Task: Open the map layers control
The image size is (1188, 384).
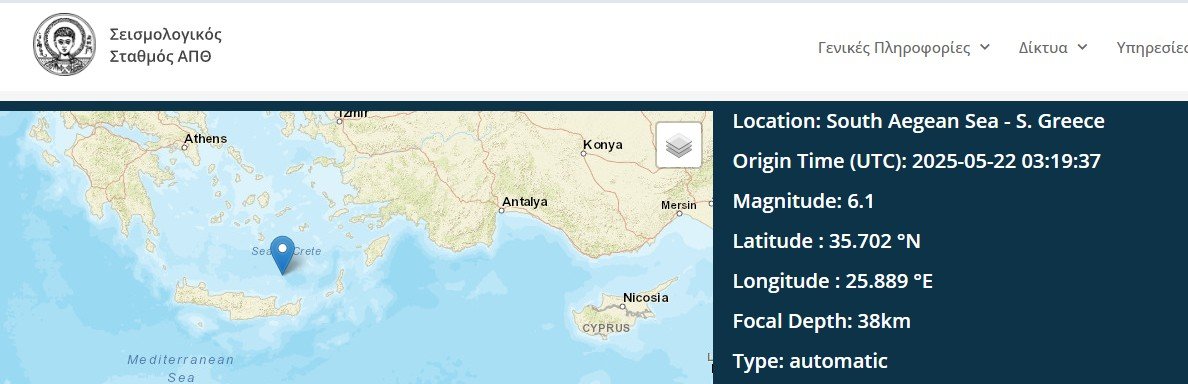Action: 679,145
